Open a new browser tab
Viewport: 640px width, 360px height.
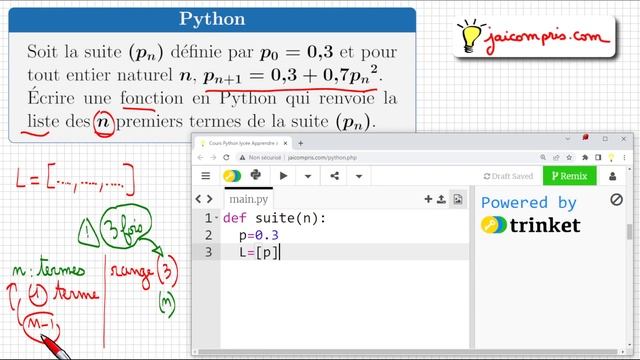point(300,143)
